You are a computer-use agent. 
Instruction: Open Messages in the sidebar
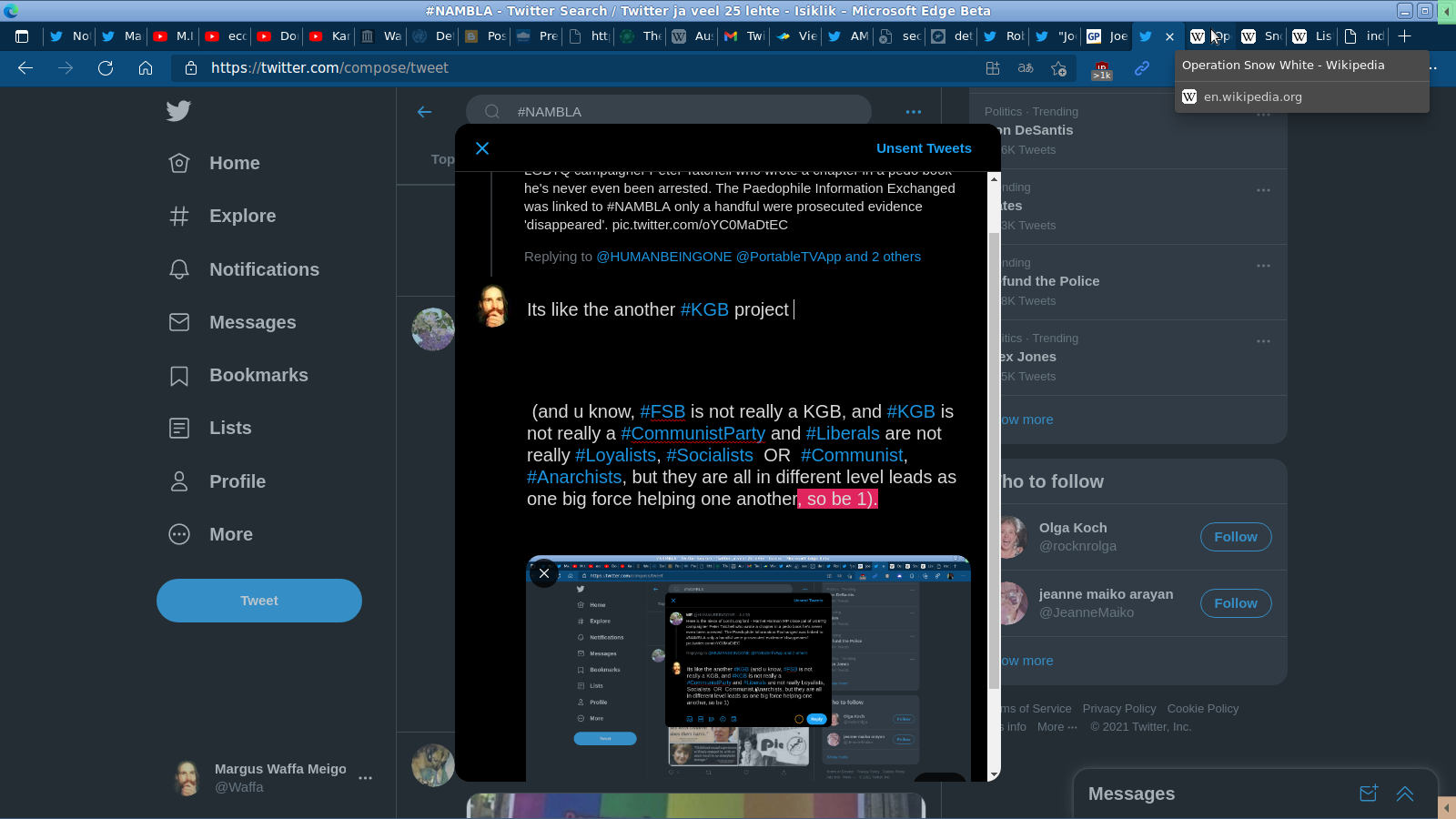[232, 322]
